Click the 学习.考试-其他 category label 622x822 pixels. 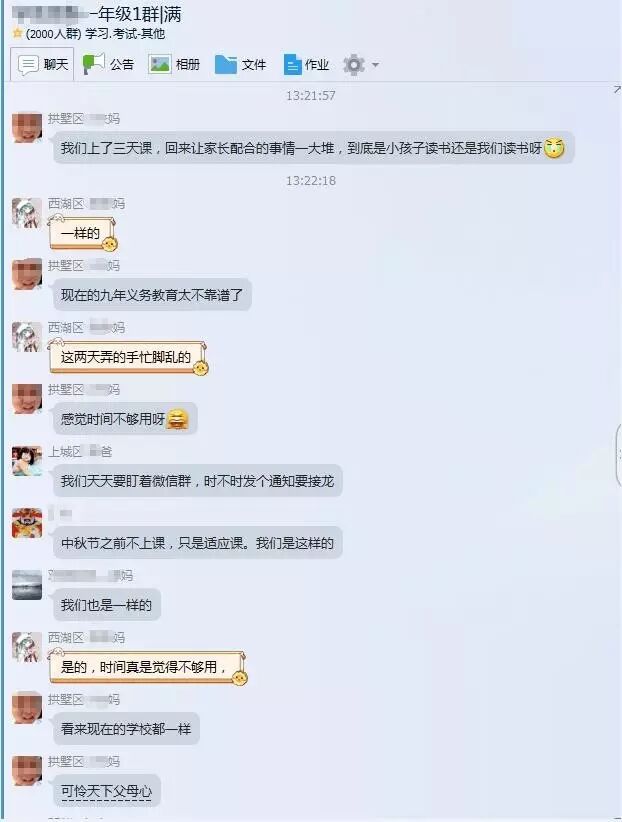(x=125, y=34)
